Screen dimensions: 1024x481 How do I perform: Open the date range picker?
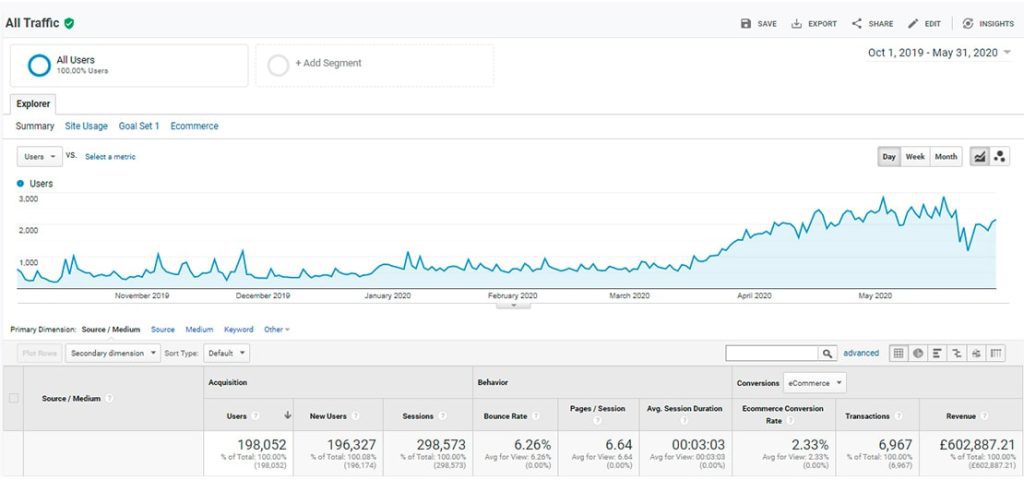(x=939, y=53)
